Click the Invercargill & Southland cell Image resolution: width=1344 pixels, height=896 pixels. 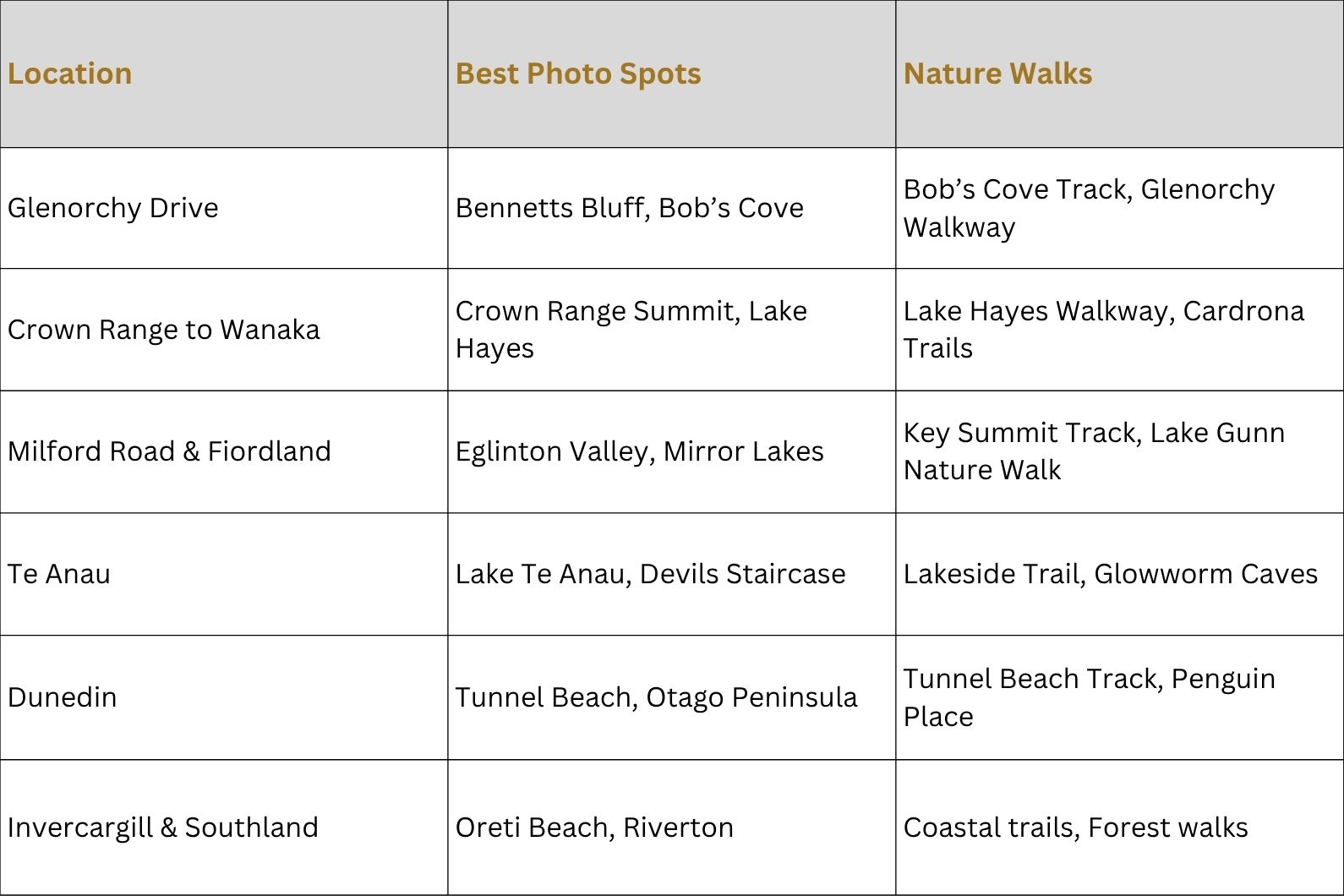224,828
